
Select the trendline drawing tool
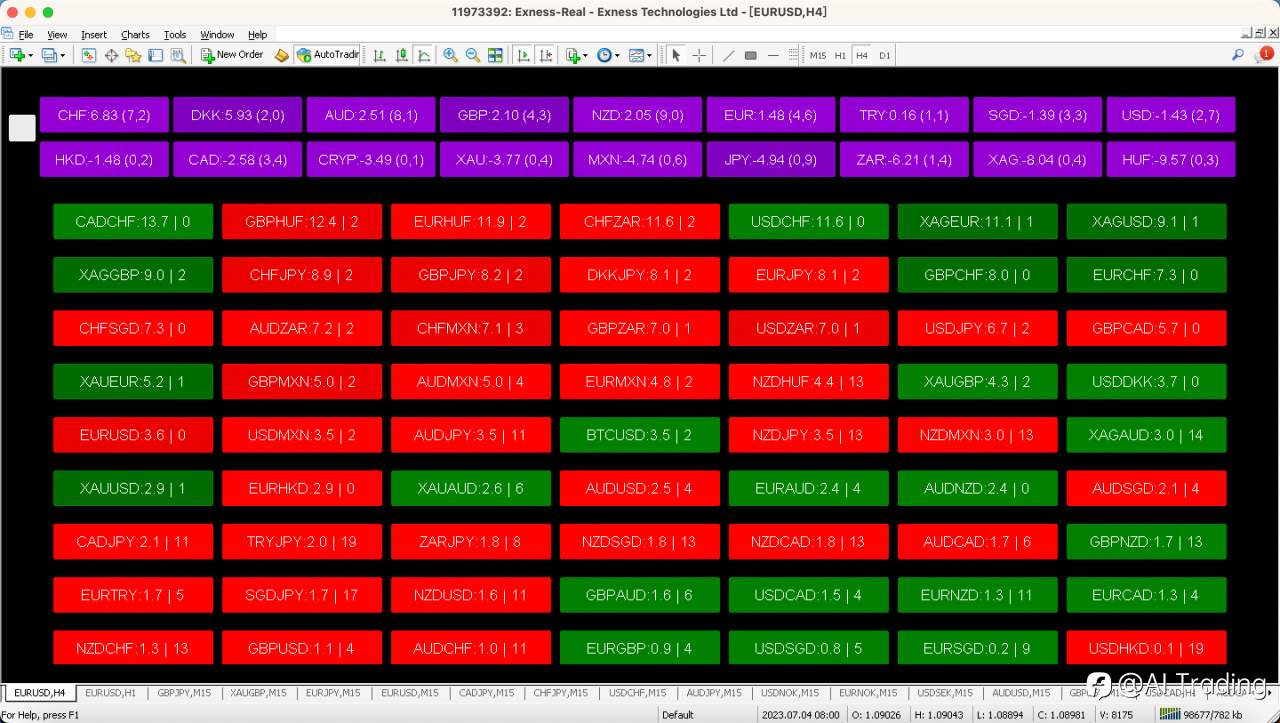[728, 55]
